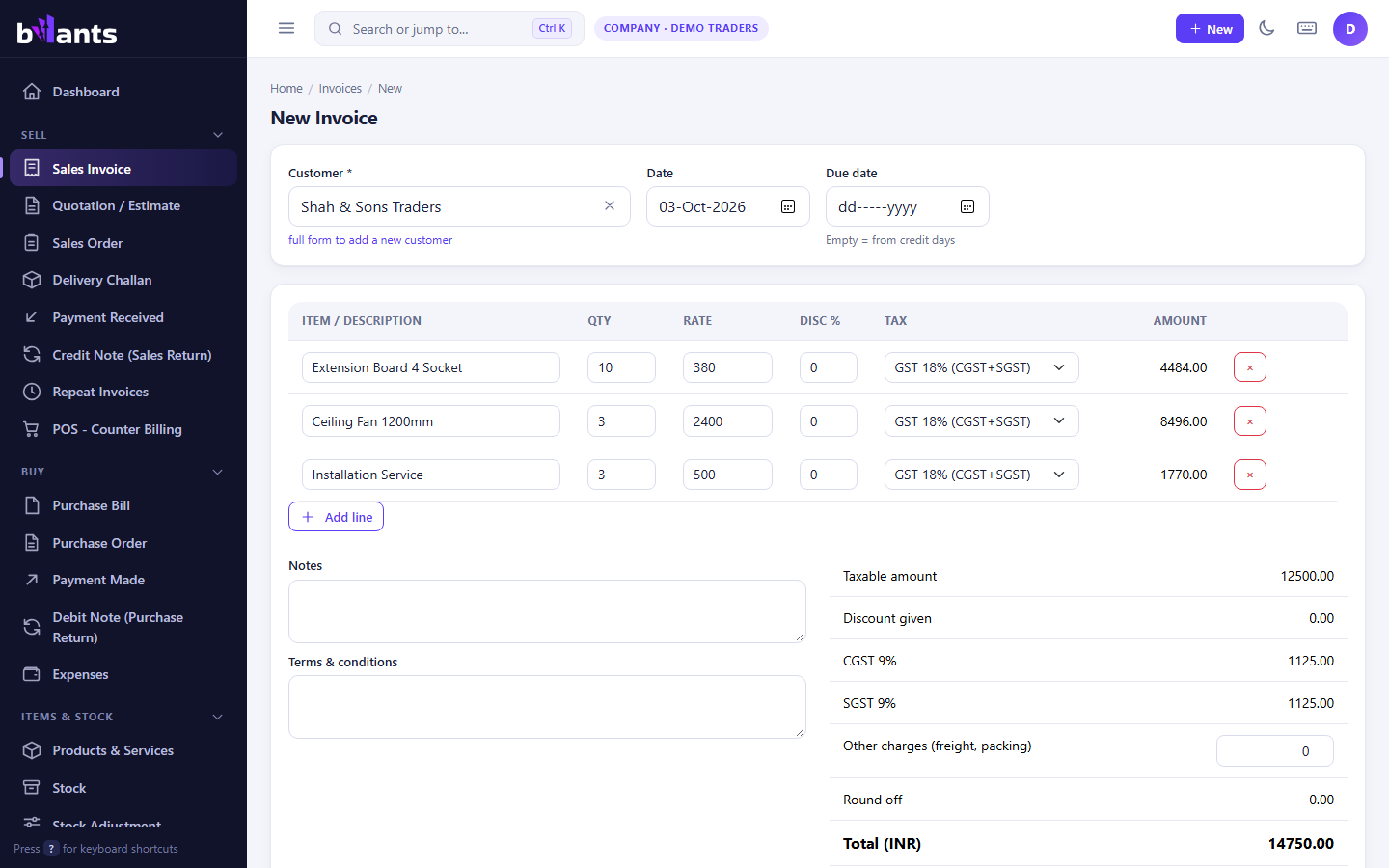Open tax dropdown for Installation Service row
1389x868 pixels.
pyautogui.click(x=981, y=475)
